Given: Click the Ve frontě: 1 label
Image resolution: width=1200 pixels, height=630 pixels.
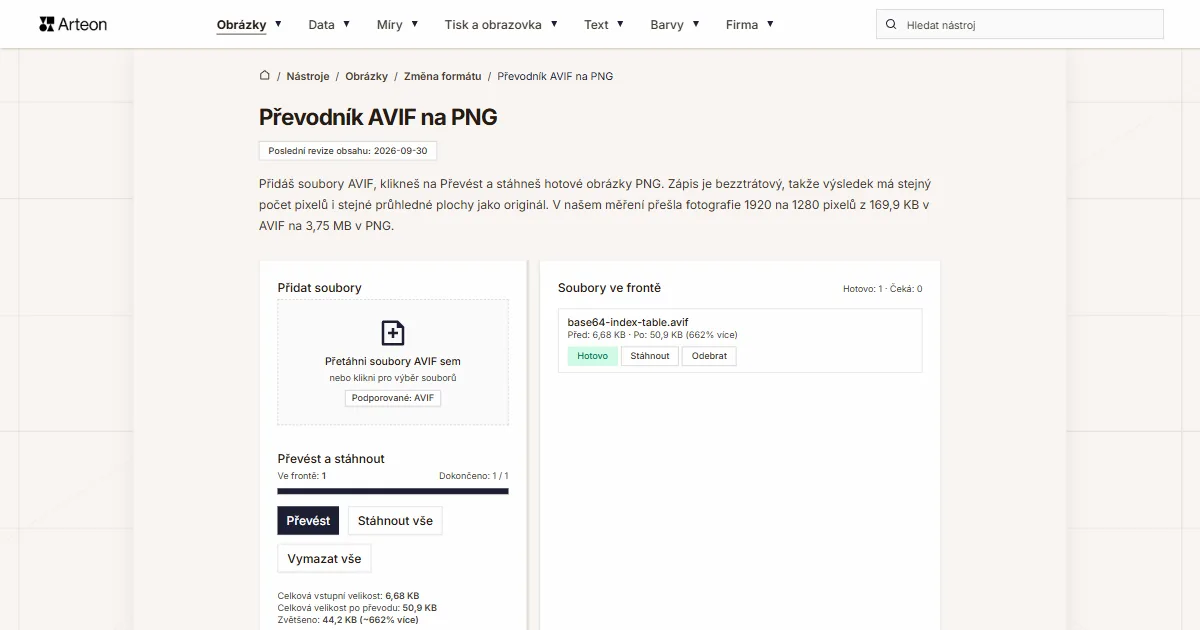Looking at the screenshot, I should [x=302, y=476].
